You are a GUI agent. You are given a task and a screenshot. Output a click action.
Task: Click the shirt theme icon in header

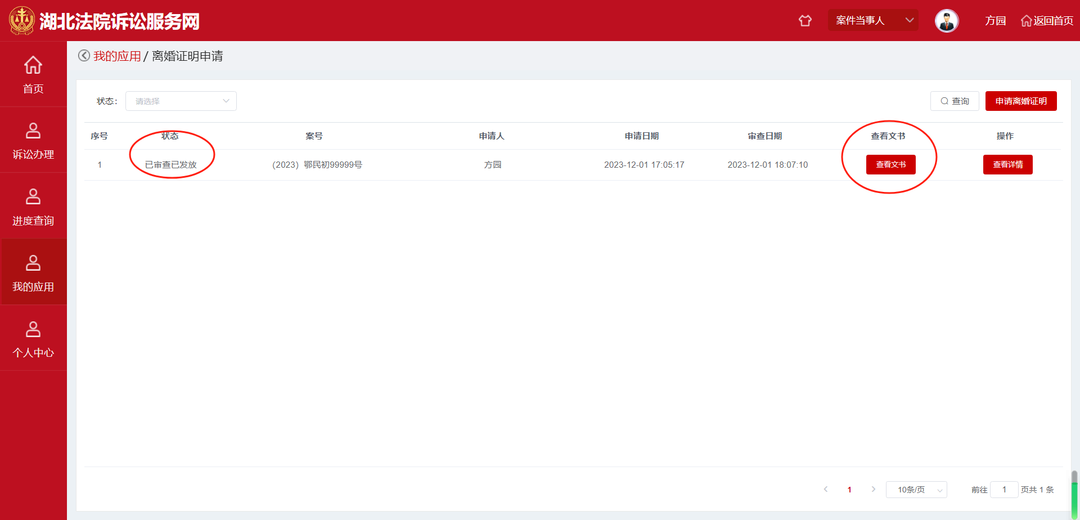pyautogui.click(x=805, y=21)
